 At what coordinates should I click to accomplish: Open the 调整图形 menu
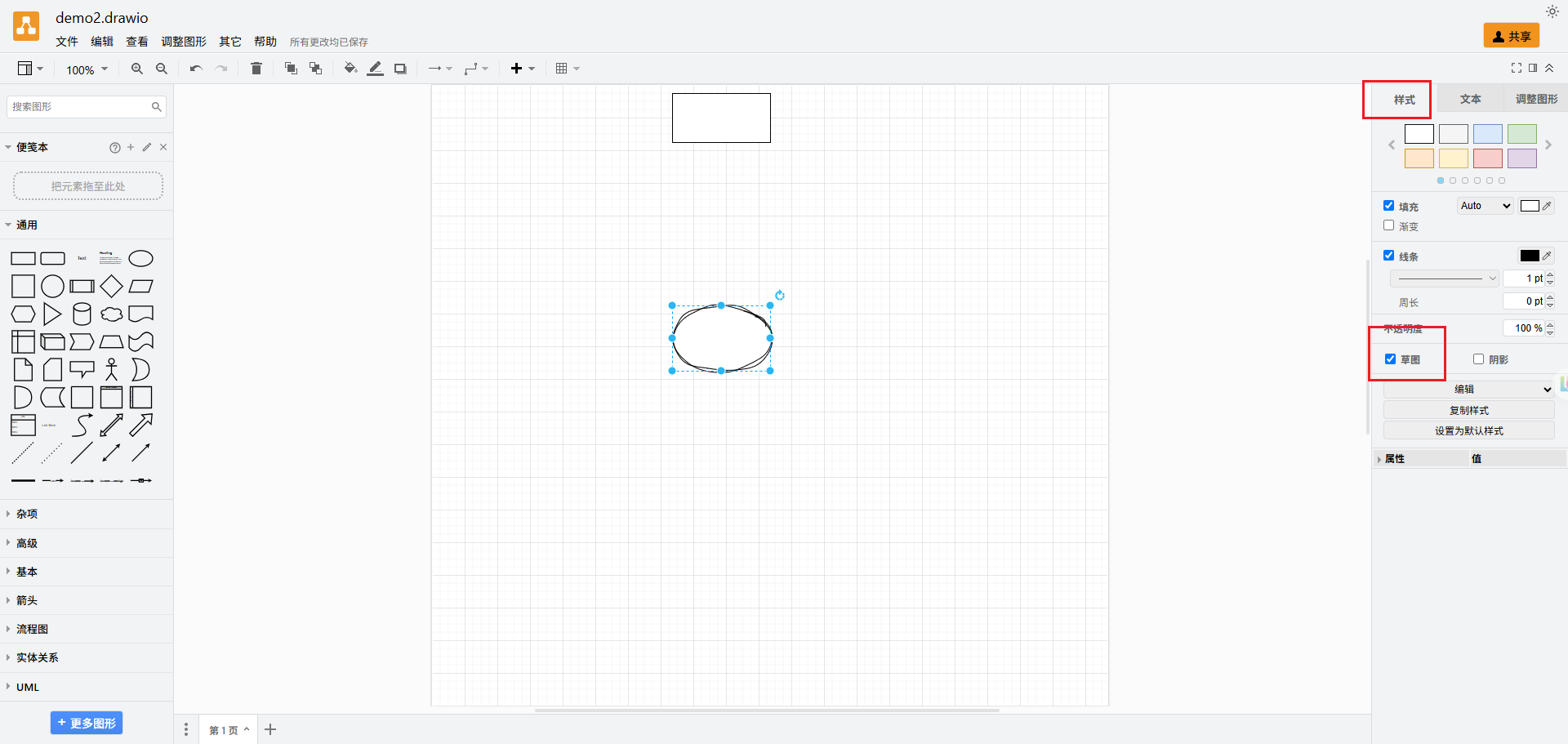(184, 42)
